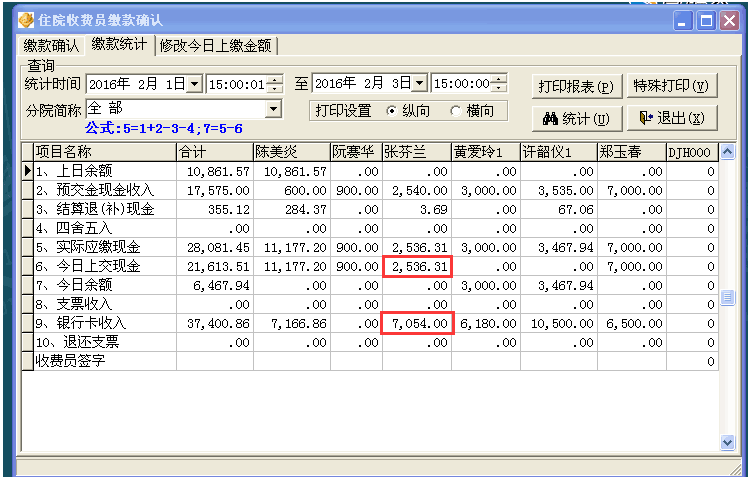Click the window title bar app icon
This screenshot has height=477, width=748.
coord(26,20)
